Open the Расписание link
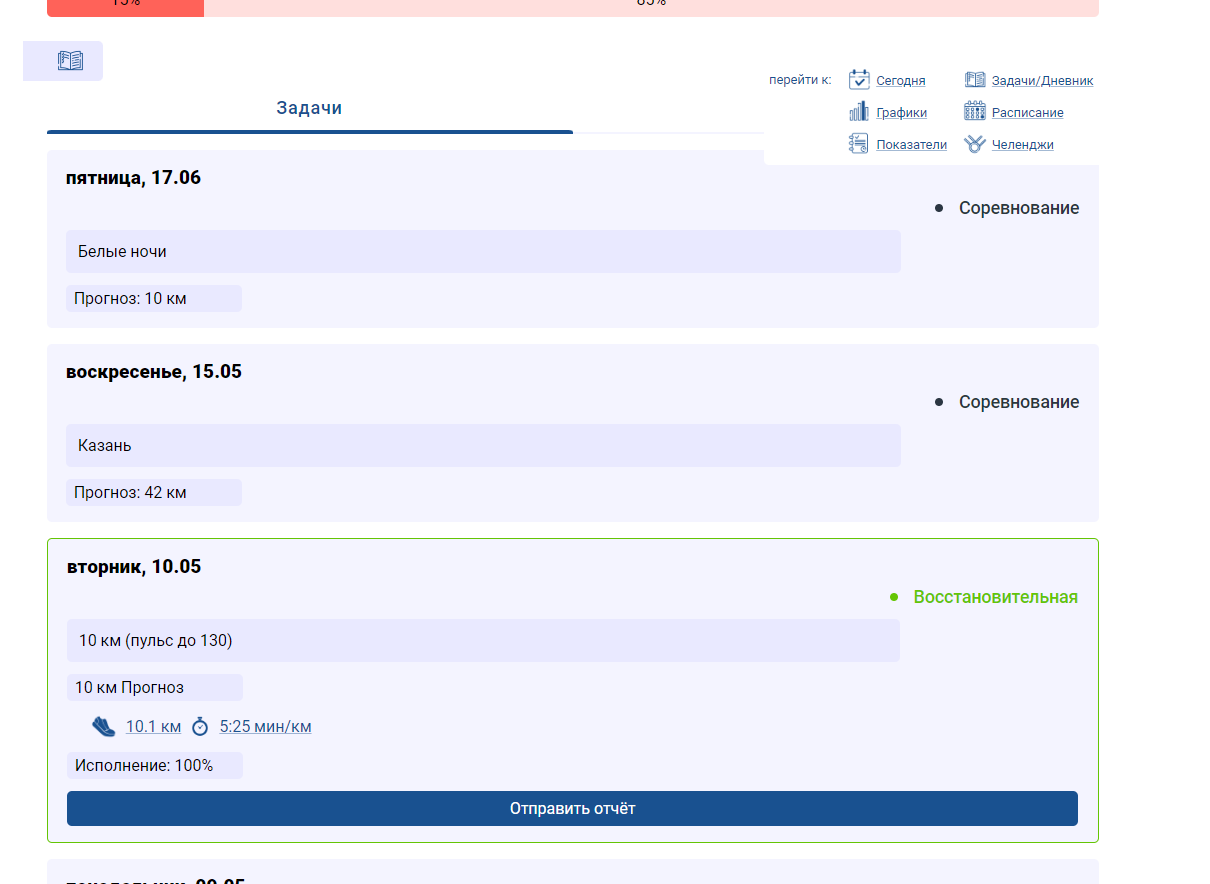 [1027, 113]
